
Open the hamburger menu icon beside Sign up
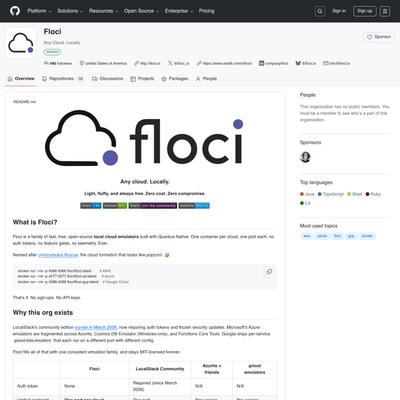click(x=385, y=11)
